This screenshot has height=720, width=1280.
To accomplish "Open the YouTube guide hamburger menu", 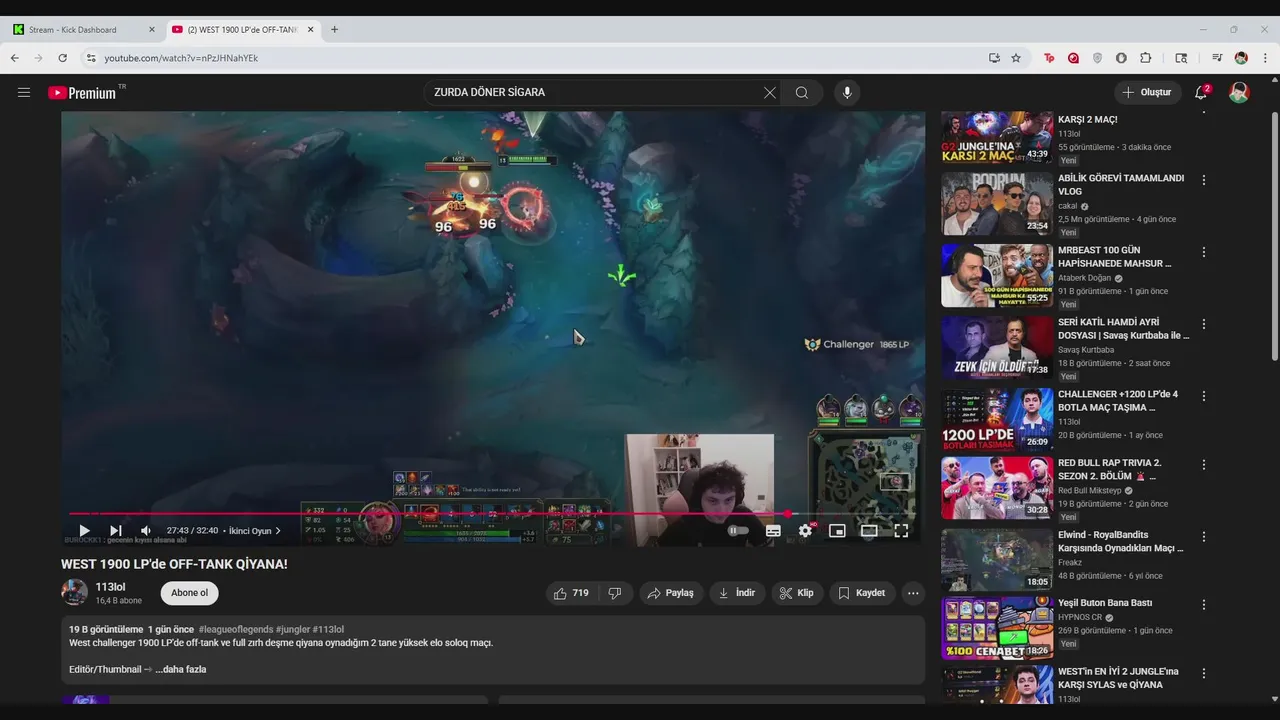I will point(24,92).
